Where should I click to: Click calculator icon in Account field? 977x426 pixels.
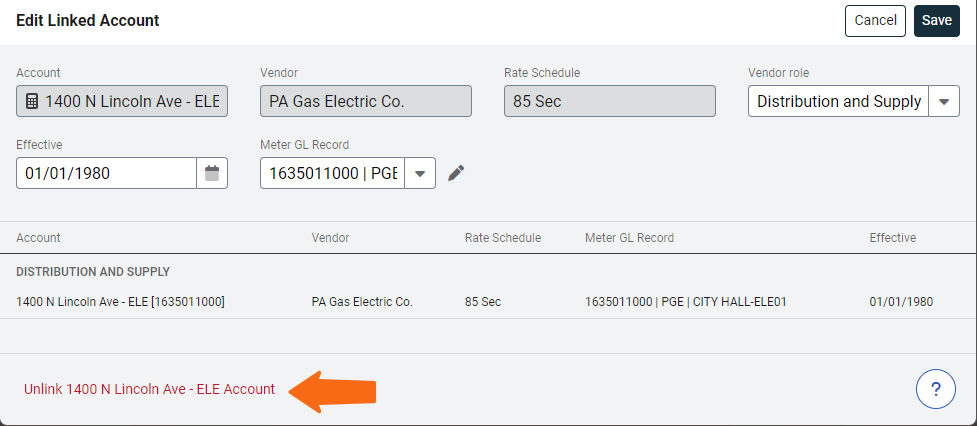pyautogui.click(x=32, y=102)
